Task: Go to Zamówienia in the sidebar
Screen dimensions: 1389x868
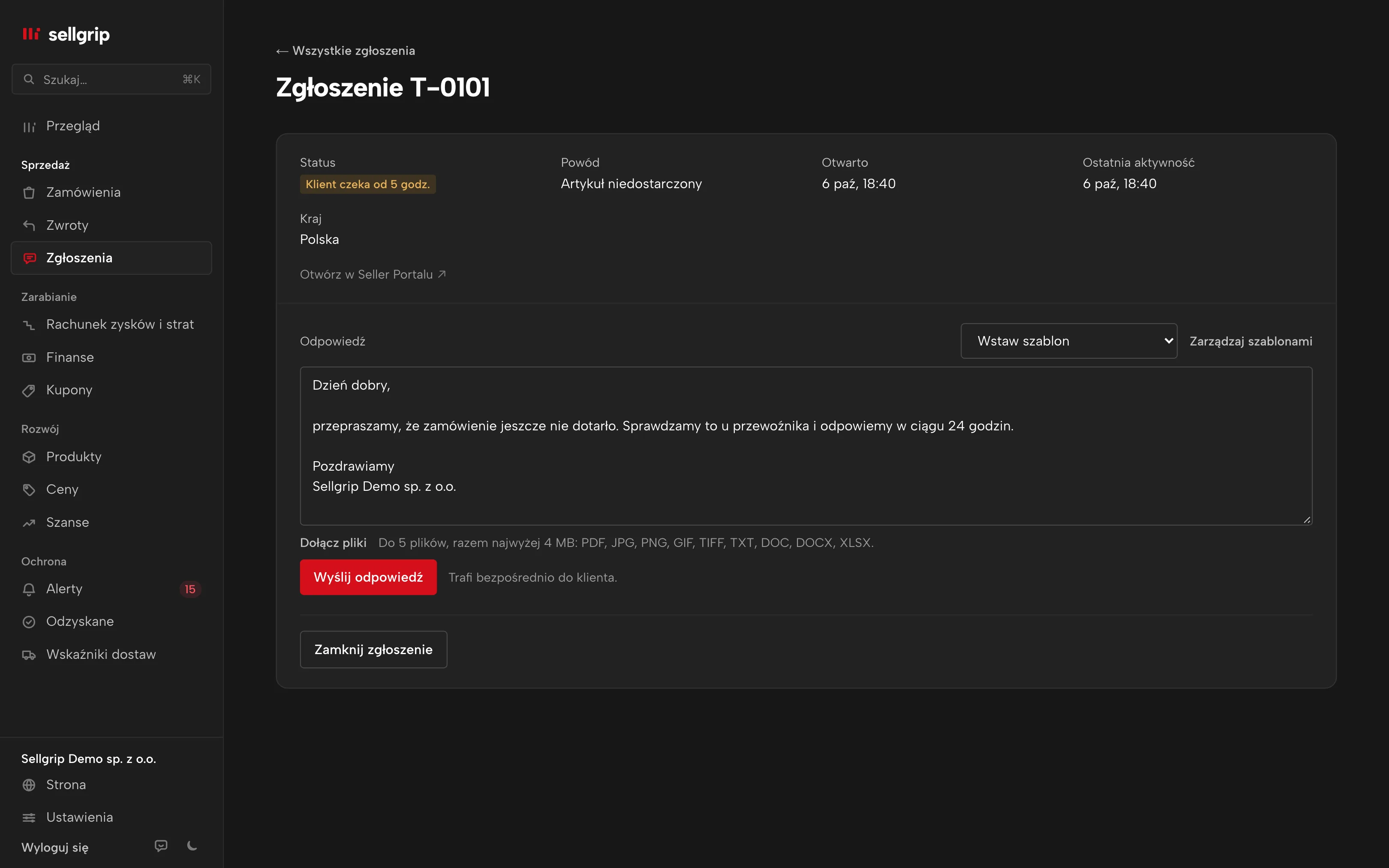Action: coord(111,192)
